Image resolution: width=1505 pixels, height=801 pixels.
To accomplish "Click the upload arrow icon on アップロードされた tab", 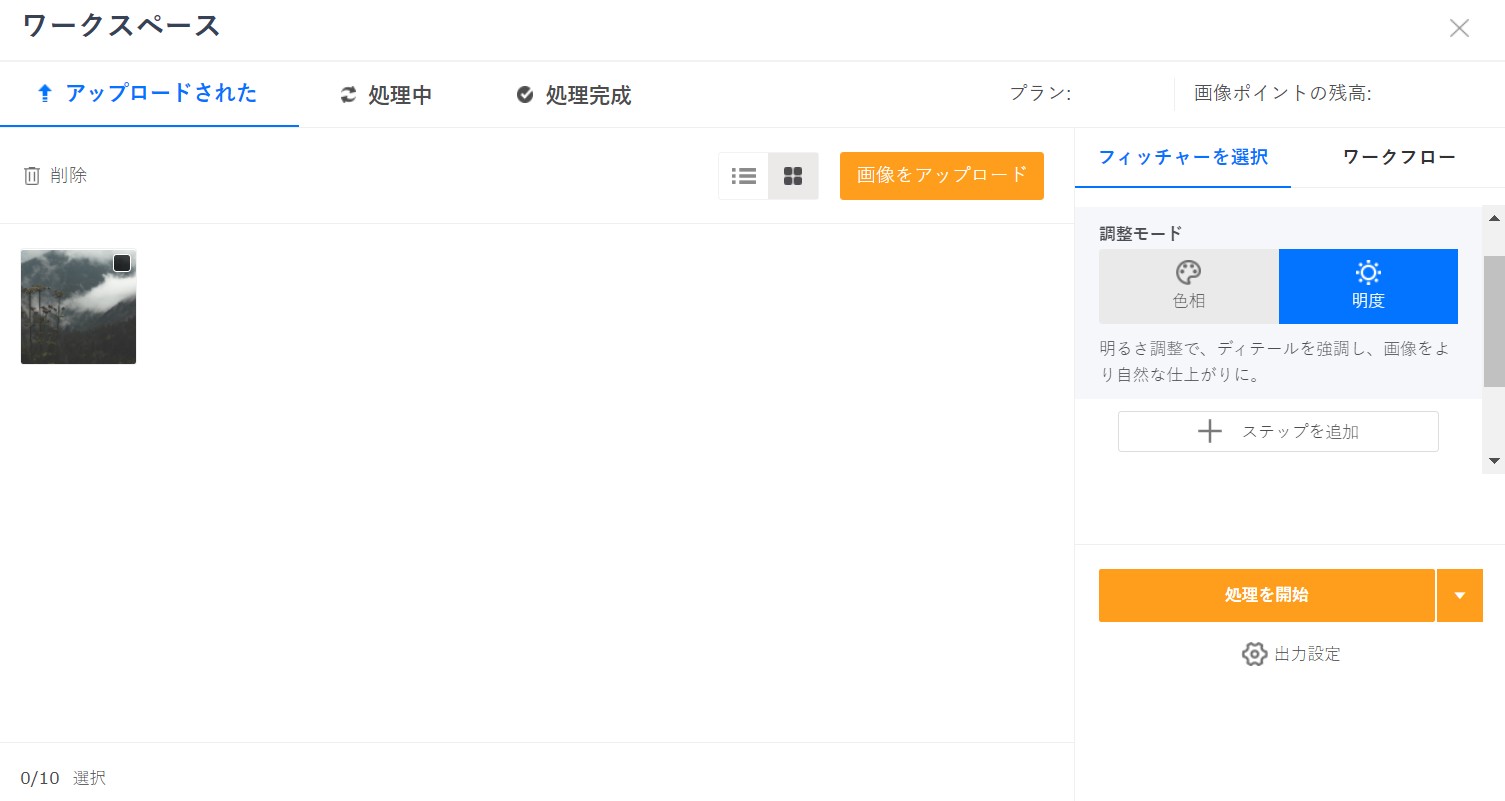I will click(44, 93).
